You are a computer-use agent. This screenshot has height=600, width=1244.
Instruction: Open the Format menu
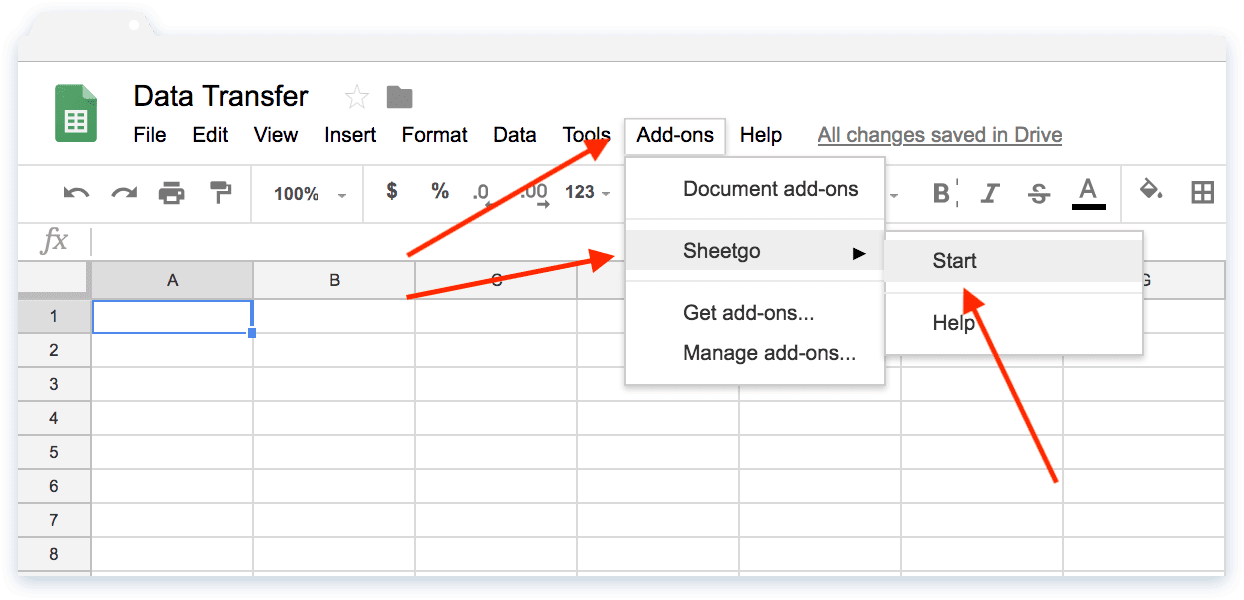(435, 135)
